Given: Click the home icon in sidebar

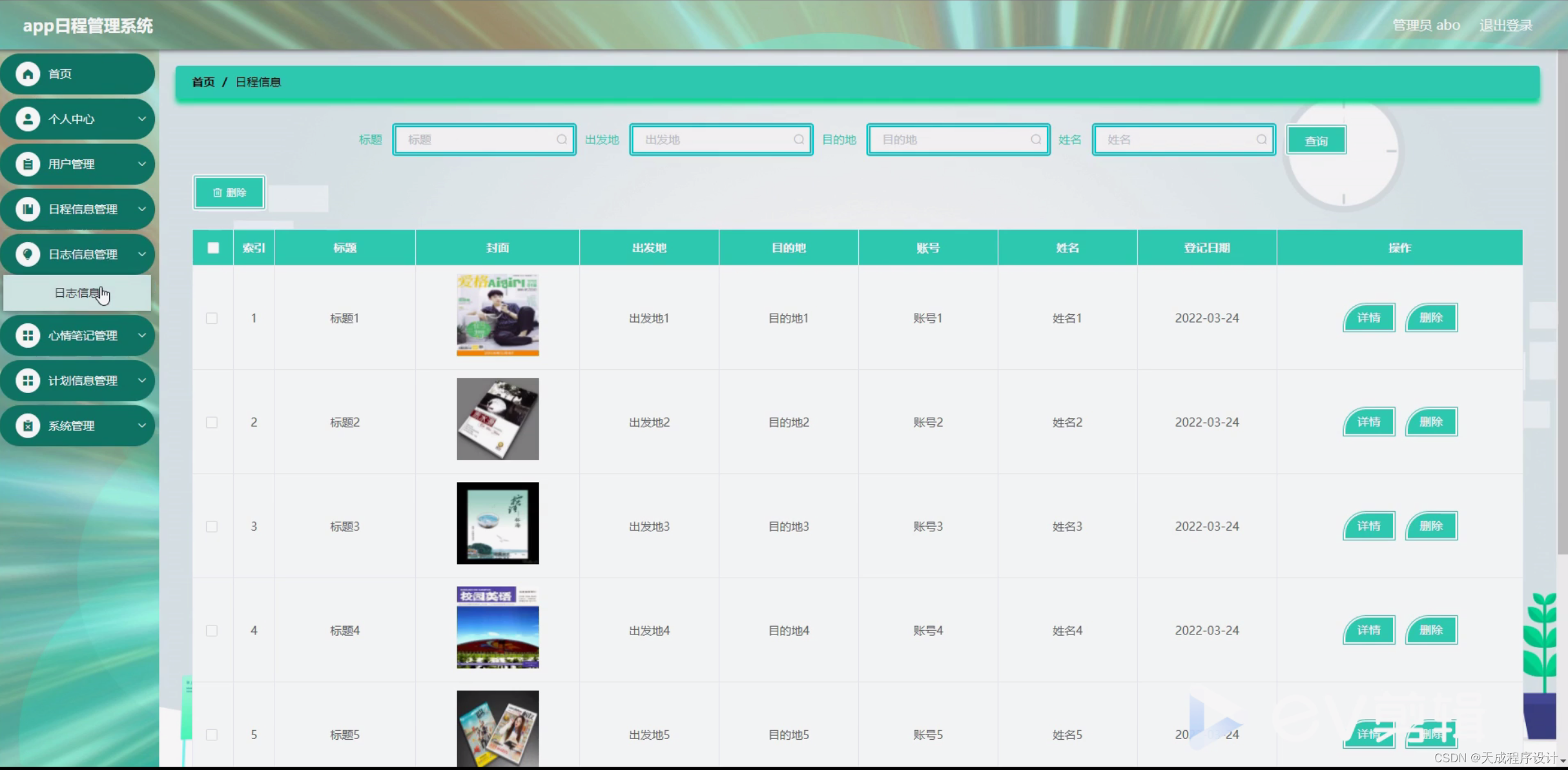Looking at the screenshot, I should pos(28,74).
